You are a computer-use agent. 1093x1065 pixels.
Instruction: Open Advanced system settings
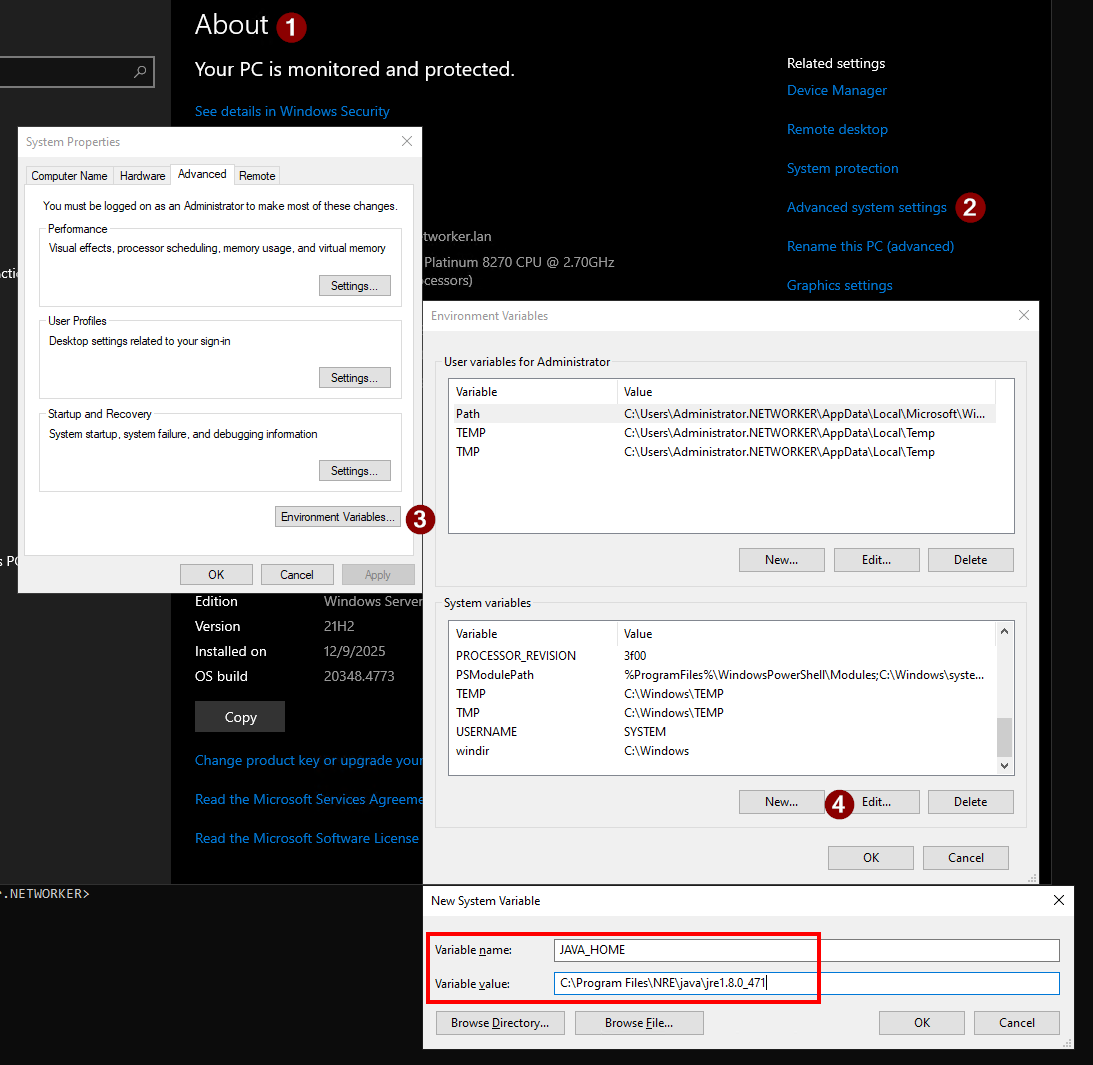click(866, 207)
